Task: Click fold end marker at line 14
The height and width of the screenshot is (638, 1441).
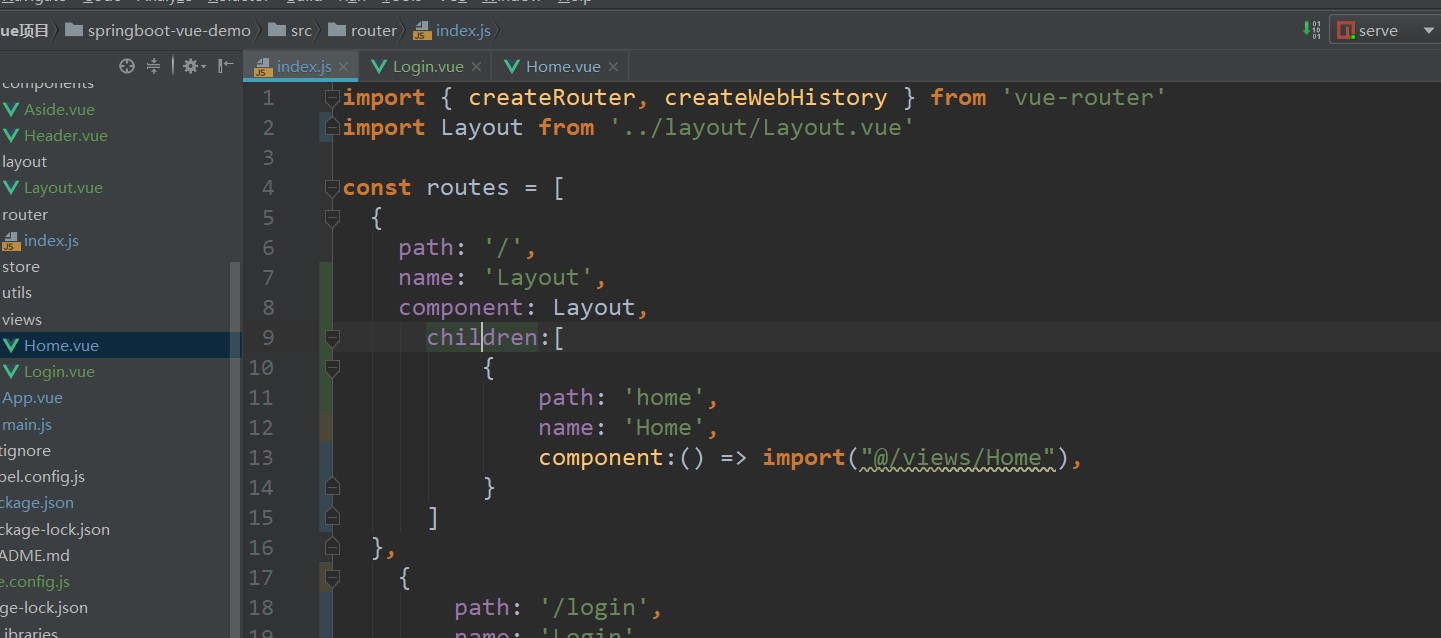Action: coord(332,487)
